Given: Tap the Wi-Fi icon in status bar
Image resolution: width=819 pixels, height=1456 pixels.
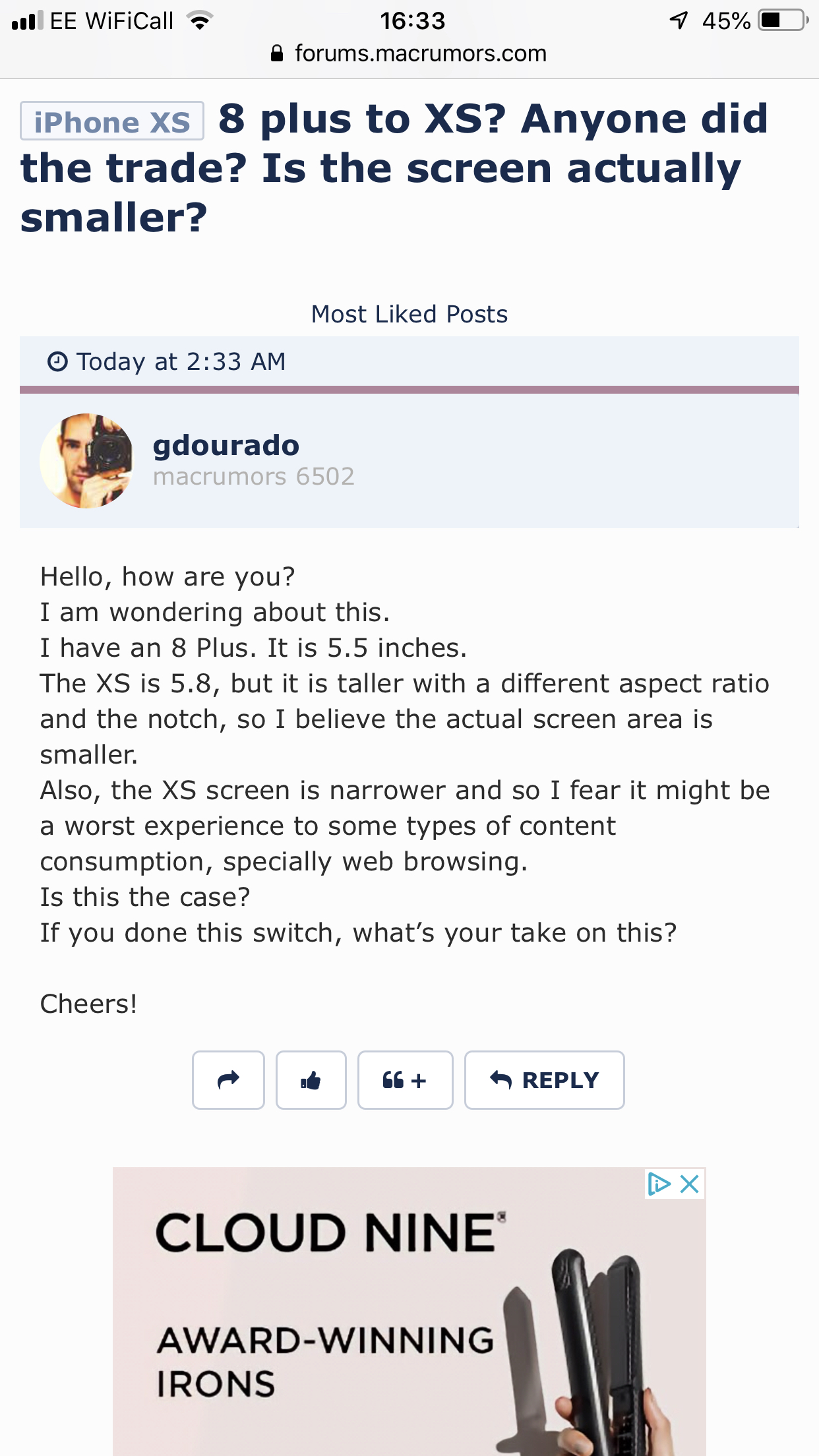Looking at the screenshot, I should point(198,20).
